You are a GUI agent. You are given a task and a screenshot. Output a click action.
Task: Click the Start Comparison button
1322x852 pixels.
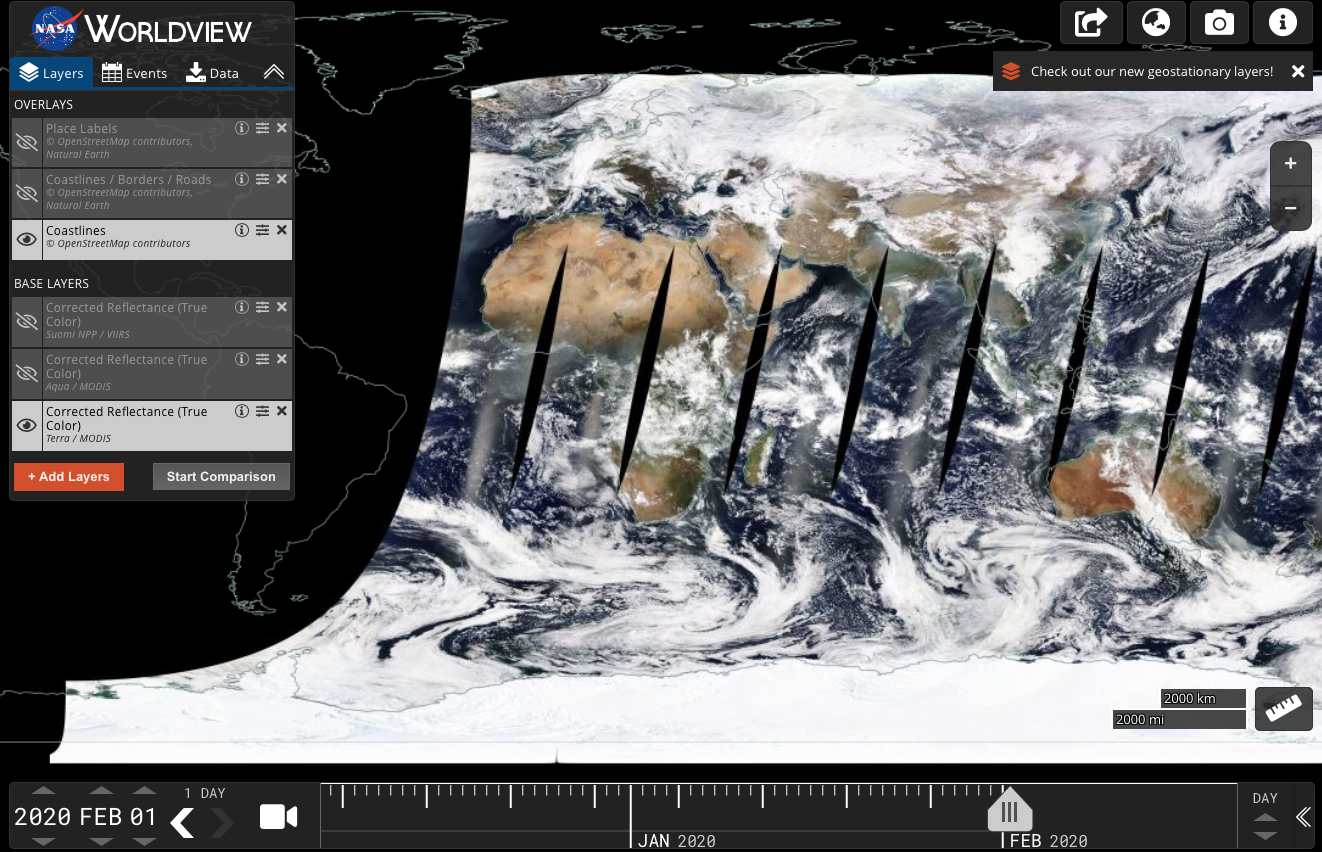point(221,477)
